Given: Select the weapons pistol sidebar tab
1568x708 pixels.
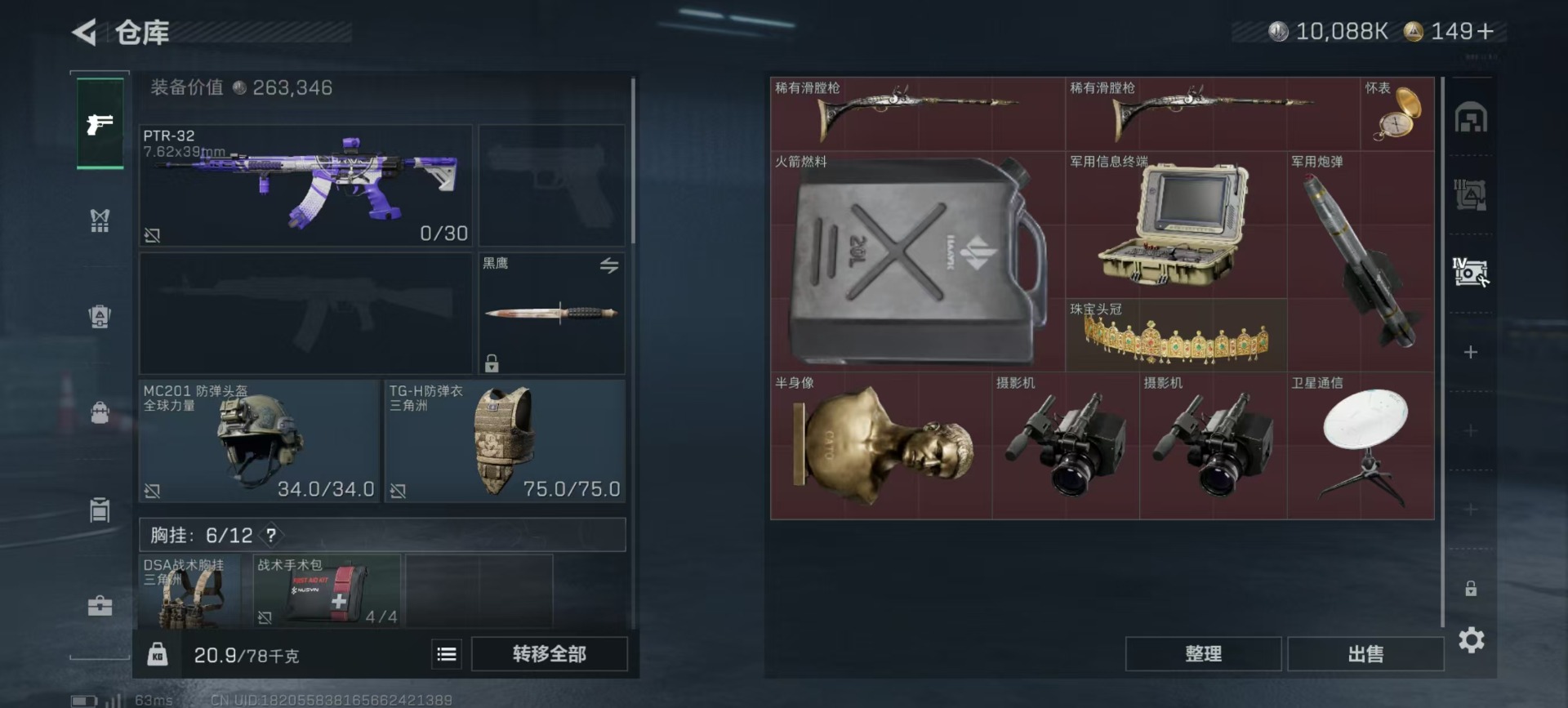Looking at the screenshot, I should 100,124.
